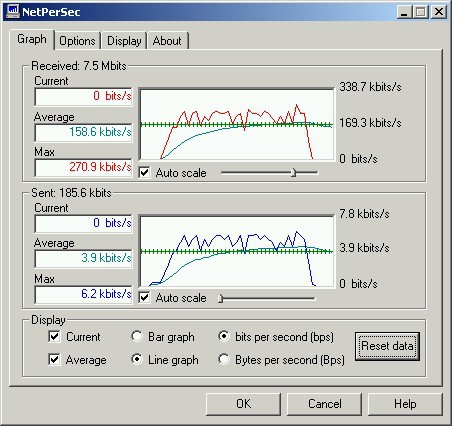Click the Sent graph scale slider thumb
Viewport: 452px width, 426px height.
pyautogui.click(x=220, y=298)
